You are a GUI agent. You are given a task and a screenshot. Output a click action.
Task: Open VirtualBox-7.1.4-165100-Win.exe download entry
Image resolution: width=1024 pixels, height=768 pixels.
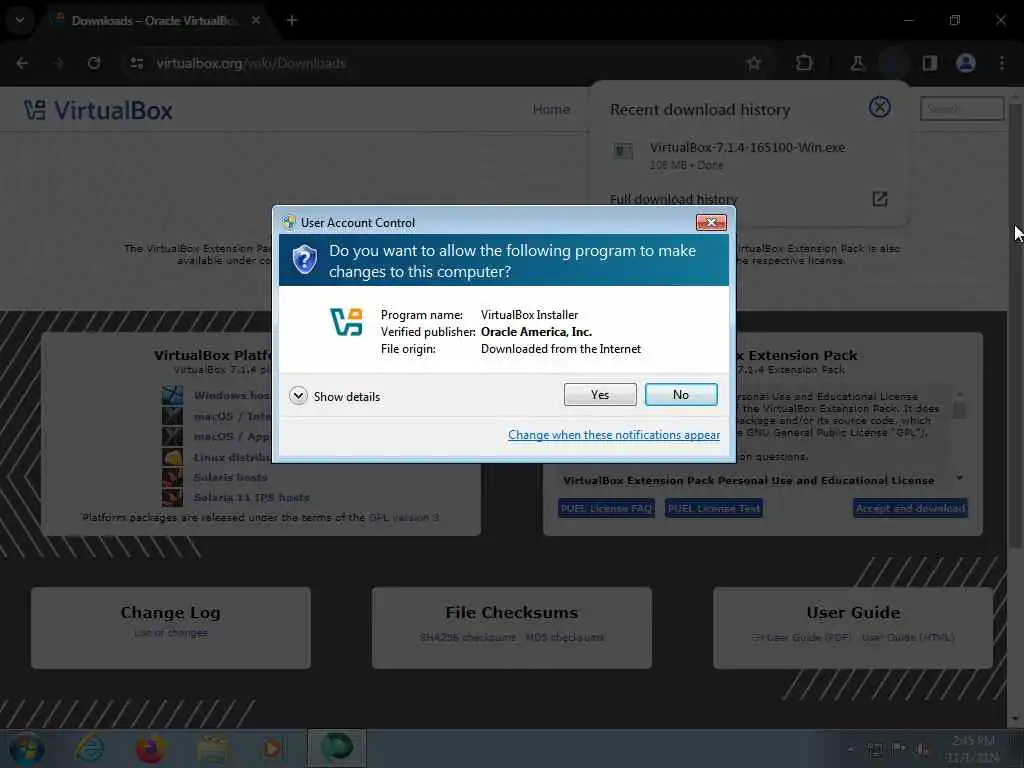[747, 155]
